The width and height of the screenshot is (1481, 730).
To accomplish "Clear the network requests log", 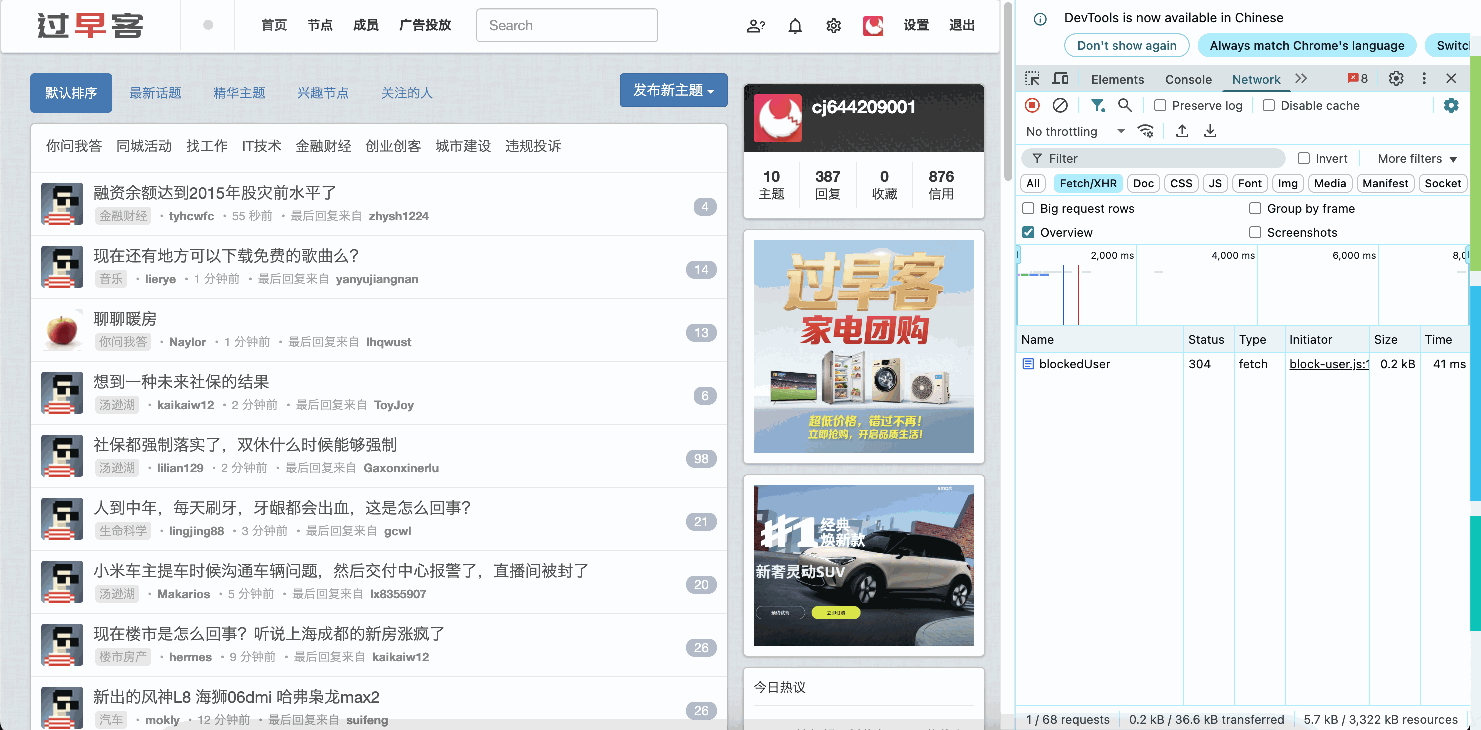I will point(1060,105).
